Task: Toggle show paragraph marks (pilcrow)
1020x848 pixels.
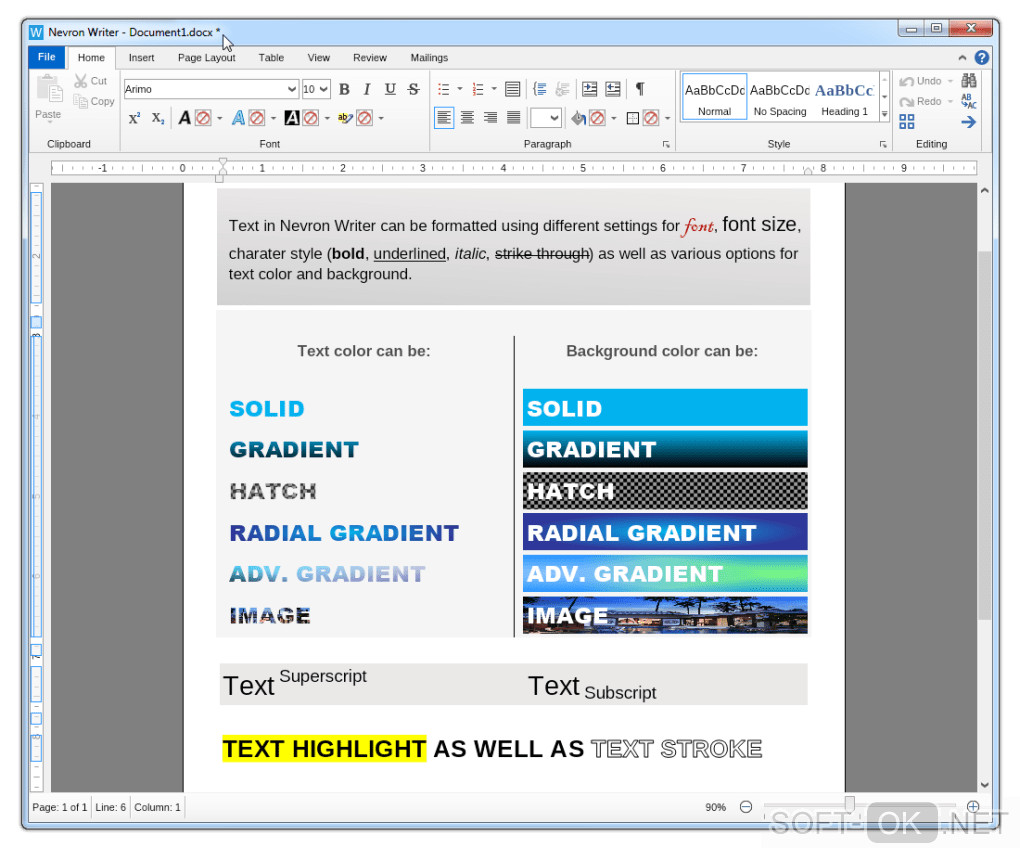Action: [640, 89]
